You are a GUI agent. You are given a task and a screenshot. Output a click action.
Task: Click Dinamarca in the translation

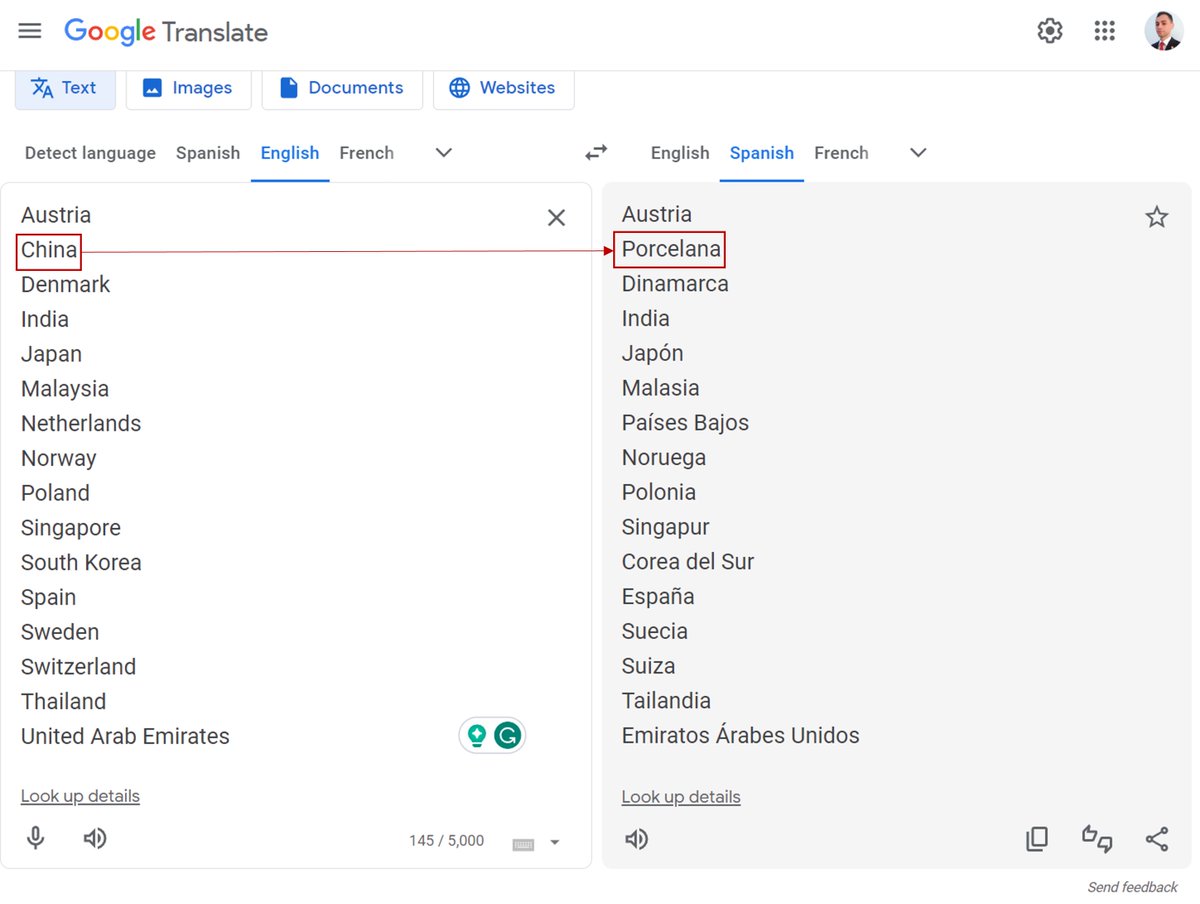(675, 284)
